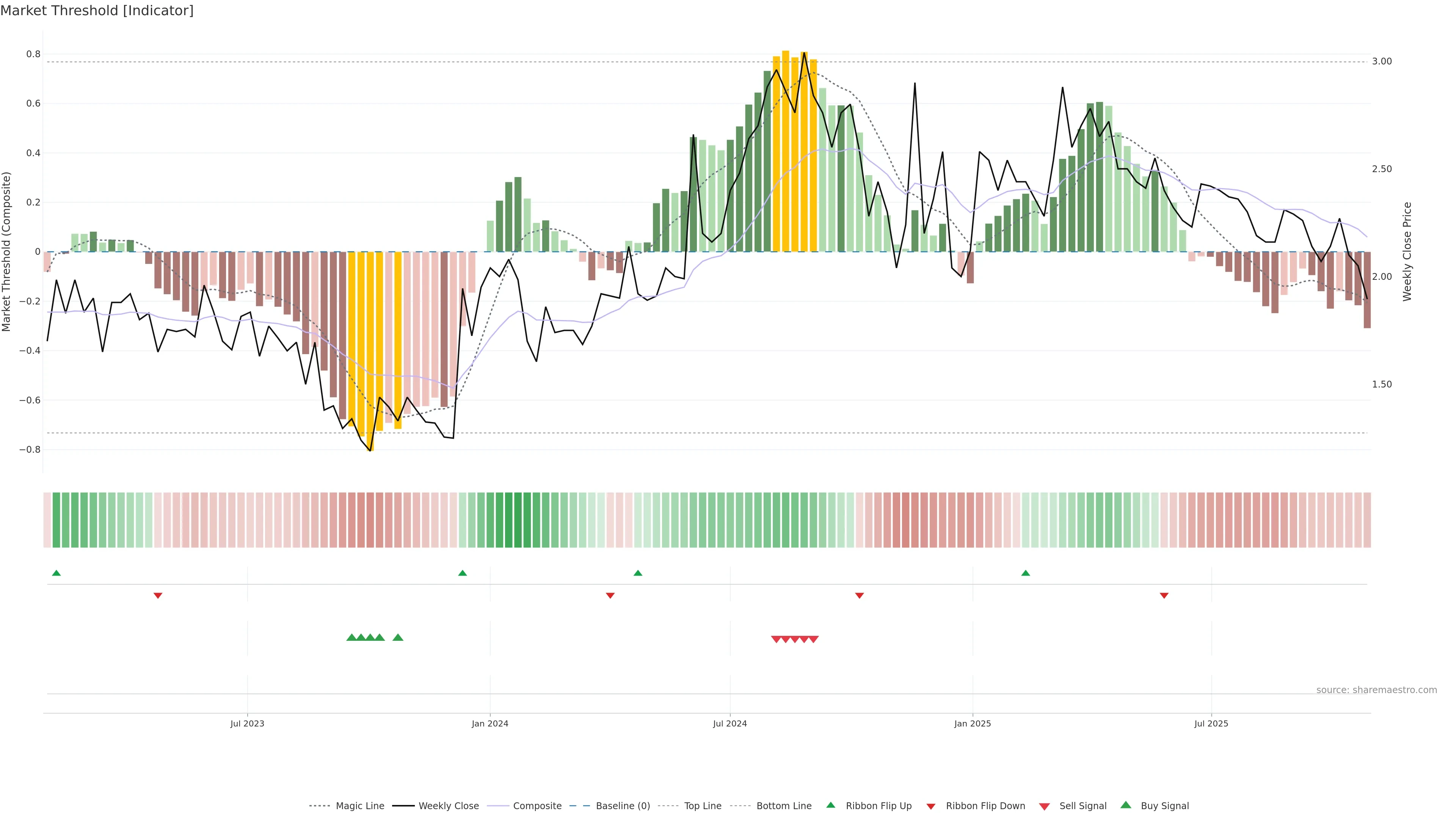The width and height of the screenshot is (1456, 819).
Task: Click the Weekly Close Price axis title
Action: 1407,251
